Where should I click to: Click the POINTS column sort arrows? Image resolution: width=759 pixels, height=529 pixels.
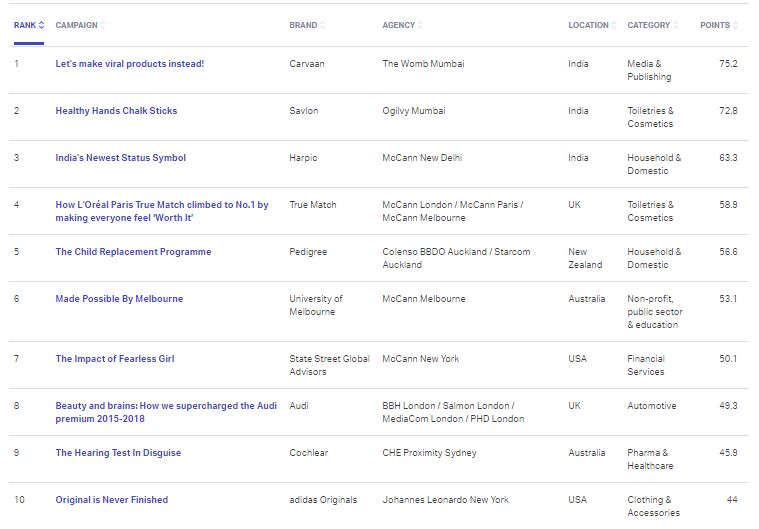[x=735, y=25]
